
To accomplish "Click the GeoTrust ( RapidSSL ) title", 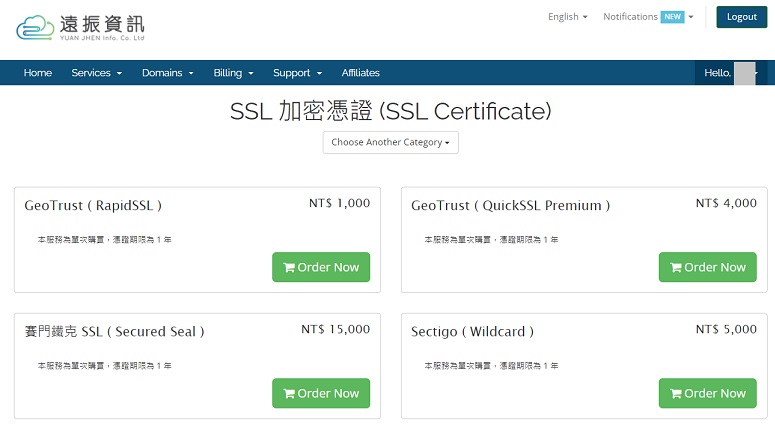I will coord(93,205).
